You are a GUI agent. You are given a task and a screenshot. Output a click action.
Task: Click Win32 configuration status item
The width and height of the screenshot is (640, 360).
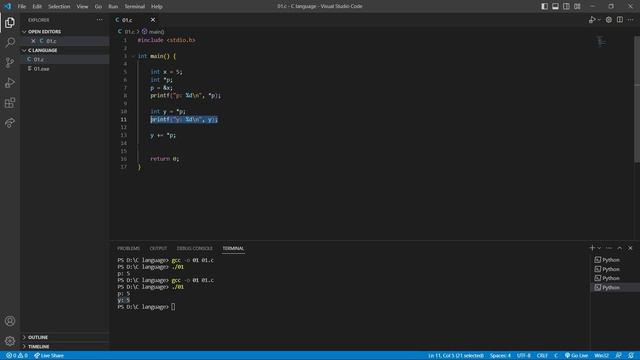(x=602, y=356)
